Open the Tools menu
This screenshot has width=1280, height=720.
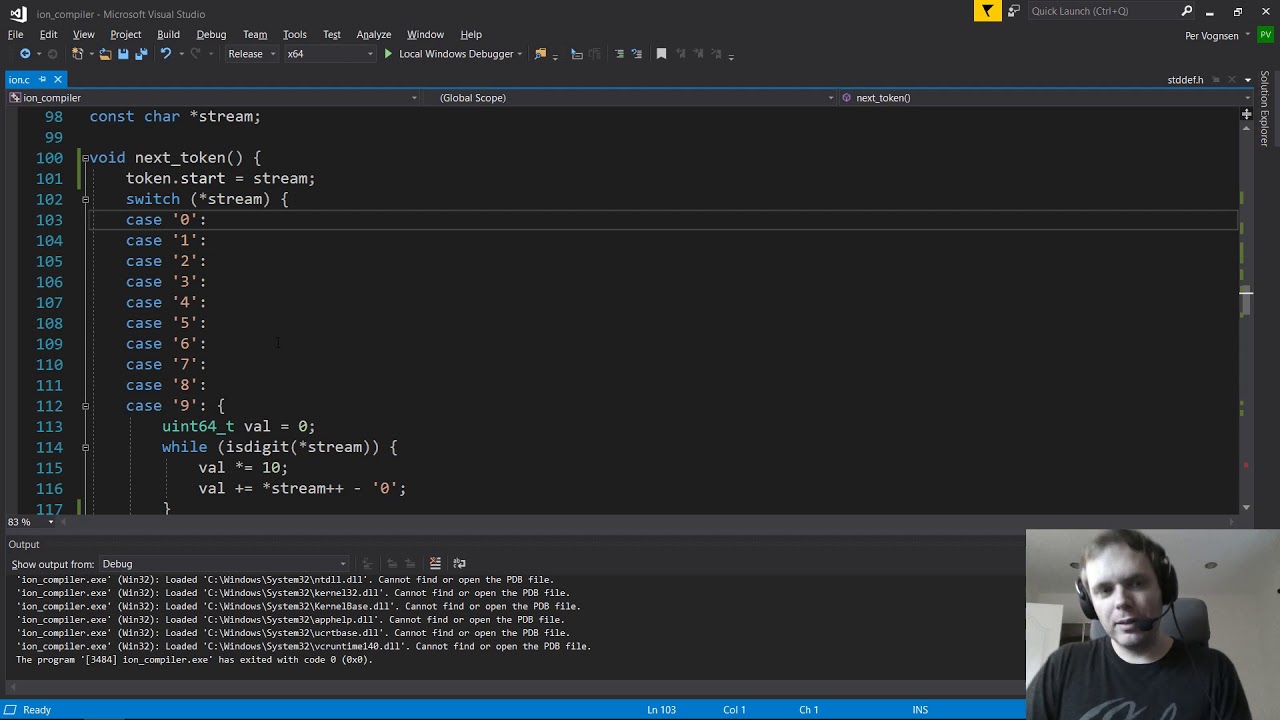tap(295, 34)
